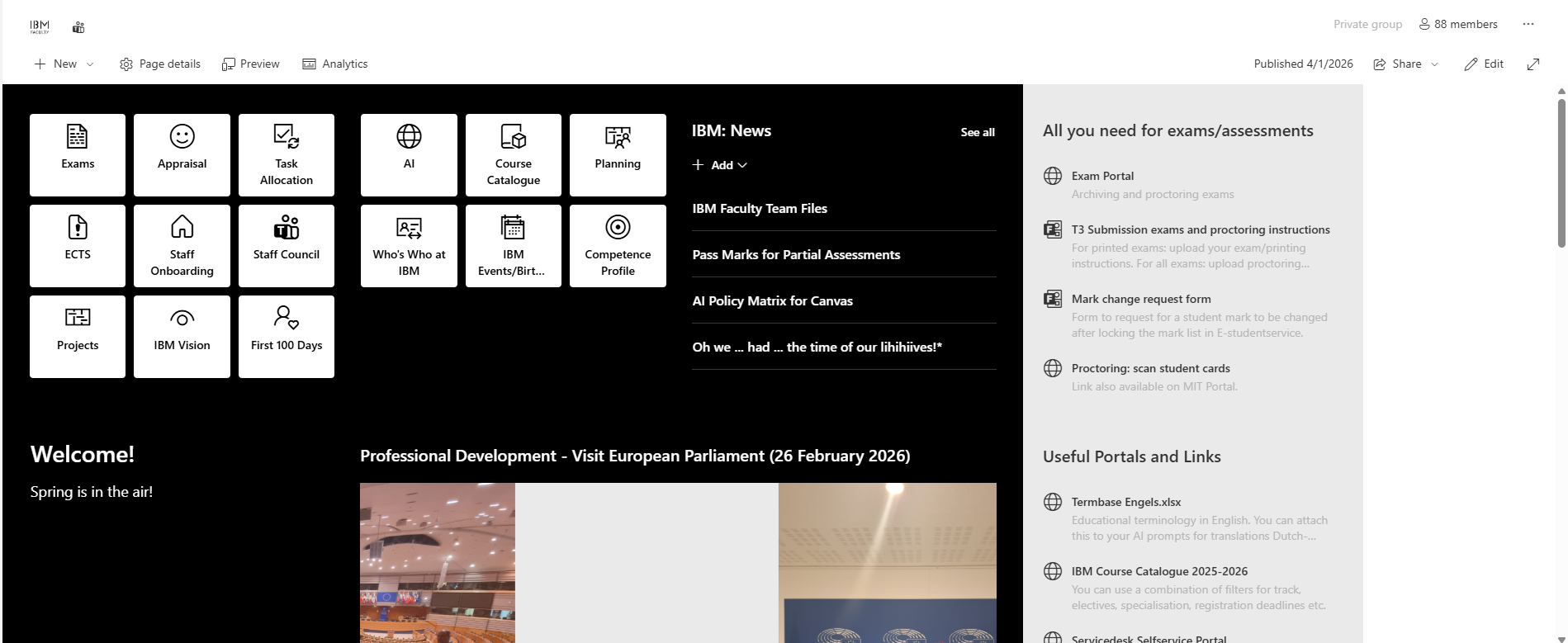Click the parliament chamber photo thumbnail
This screenshot has width=1568, height=643.
438,563
